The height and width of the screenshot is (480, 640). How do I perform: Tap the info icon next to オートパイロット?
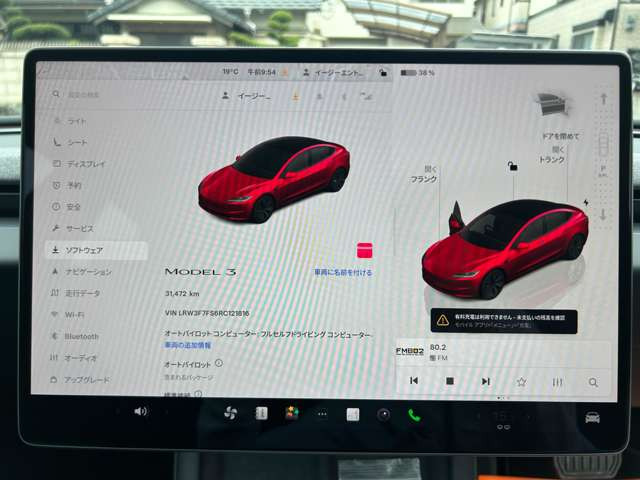point(219,363)
